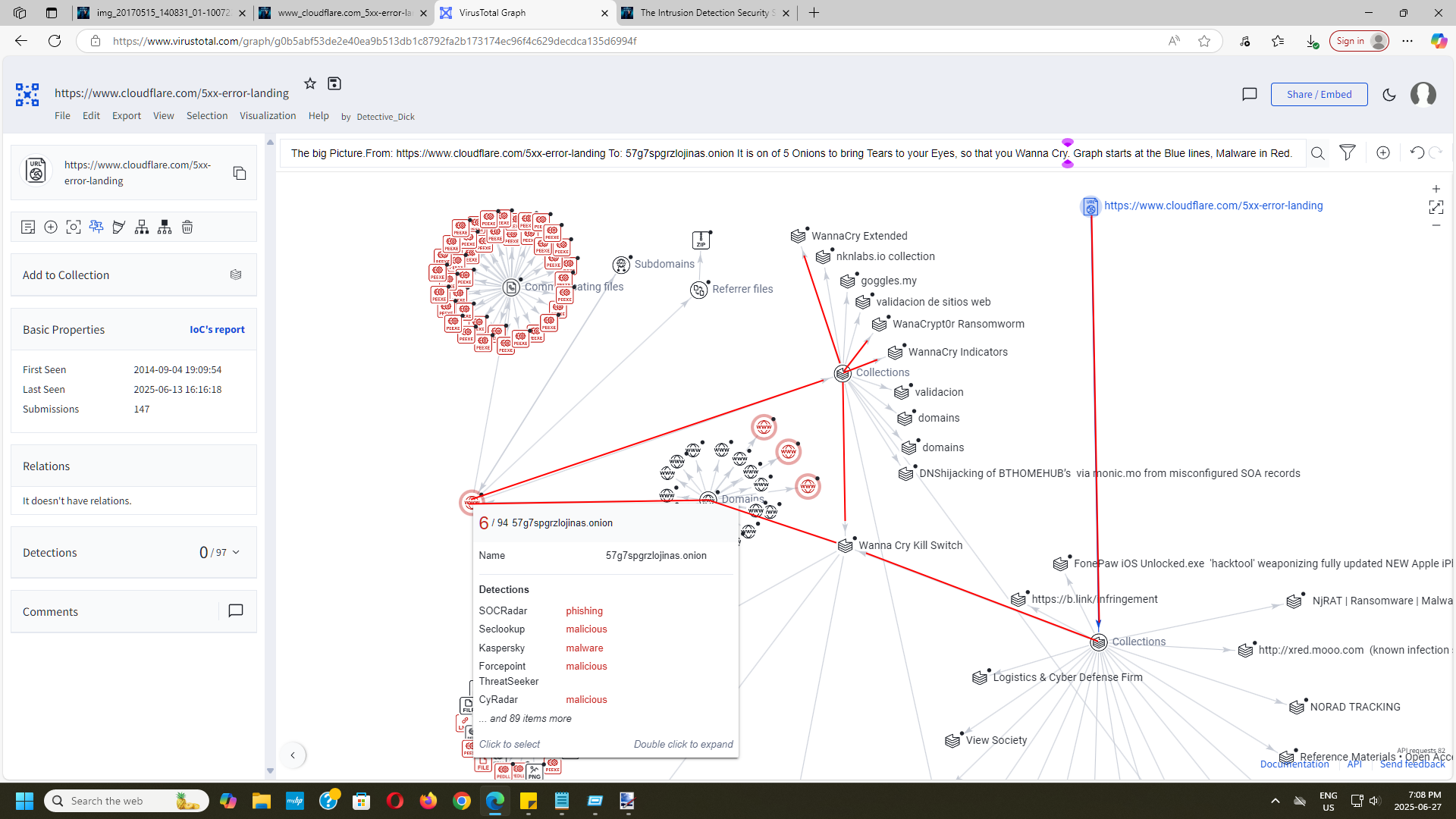The image size is (1456, 819).
Task: Click the search magnifier in graph toolbar
Action: (1318, 153)
